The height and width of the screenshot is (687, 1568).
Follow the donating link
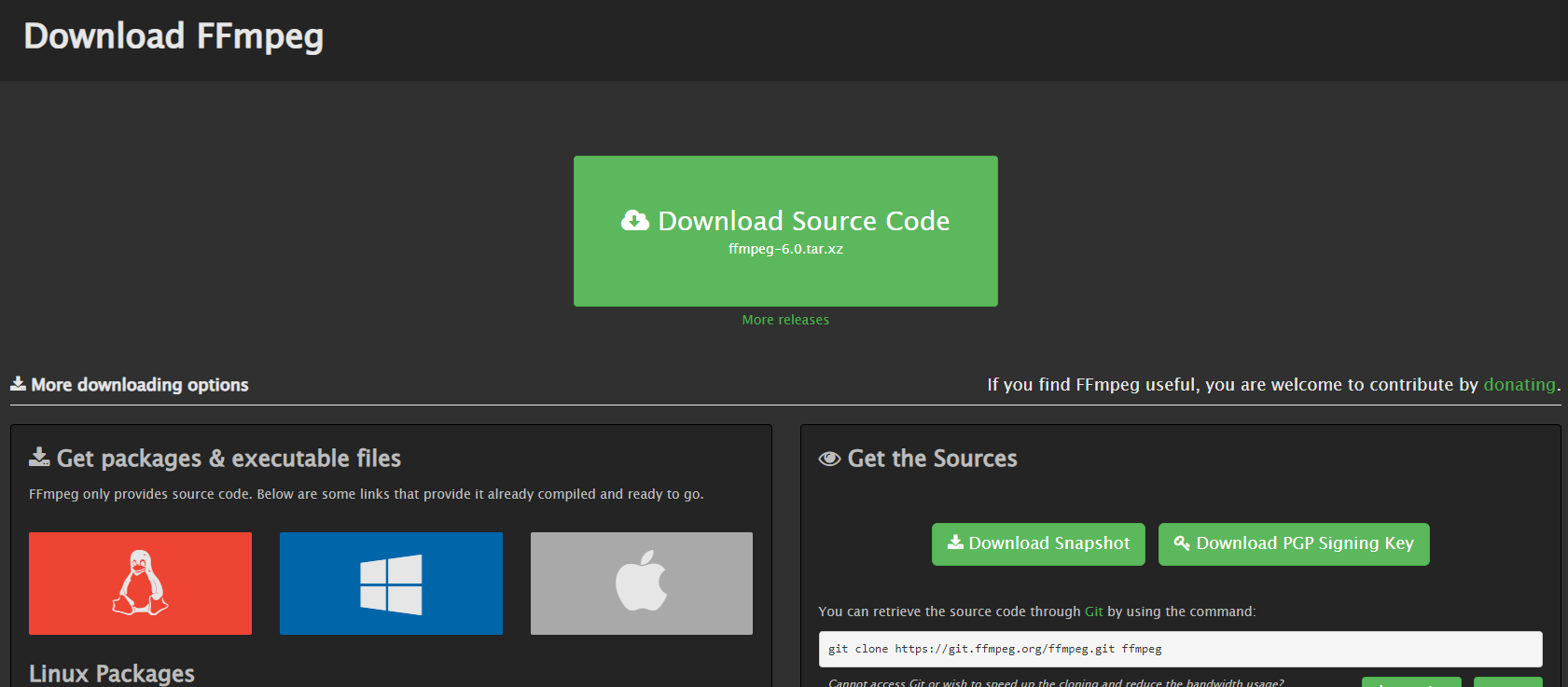pyautogui.click(x=1519, y=384)
